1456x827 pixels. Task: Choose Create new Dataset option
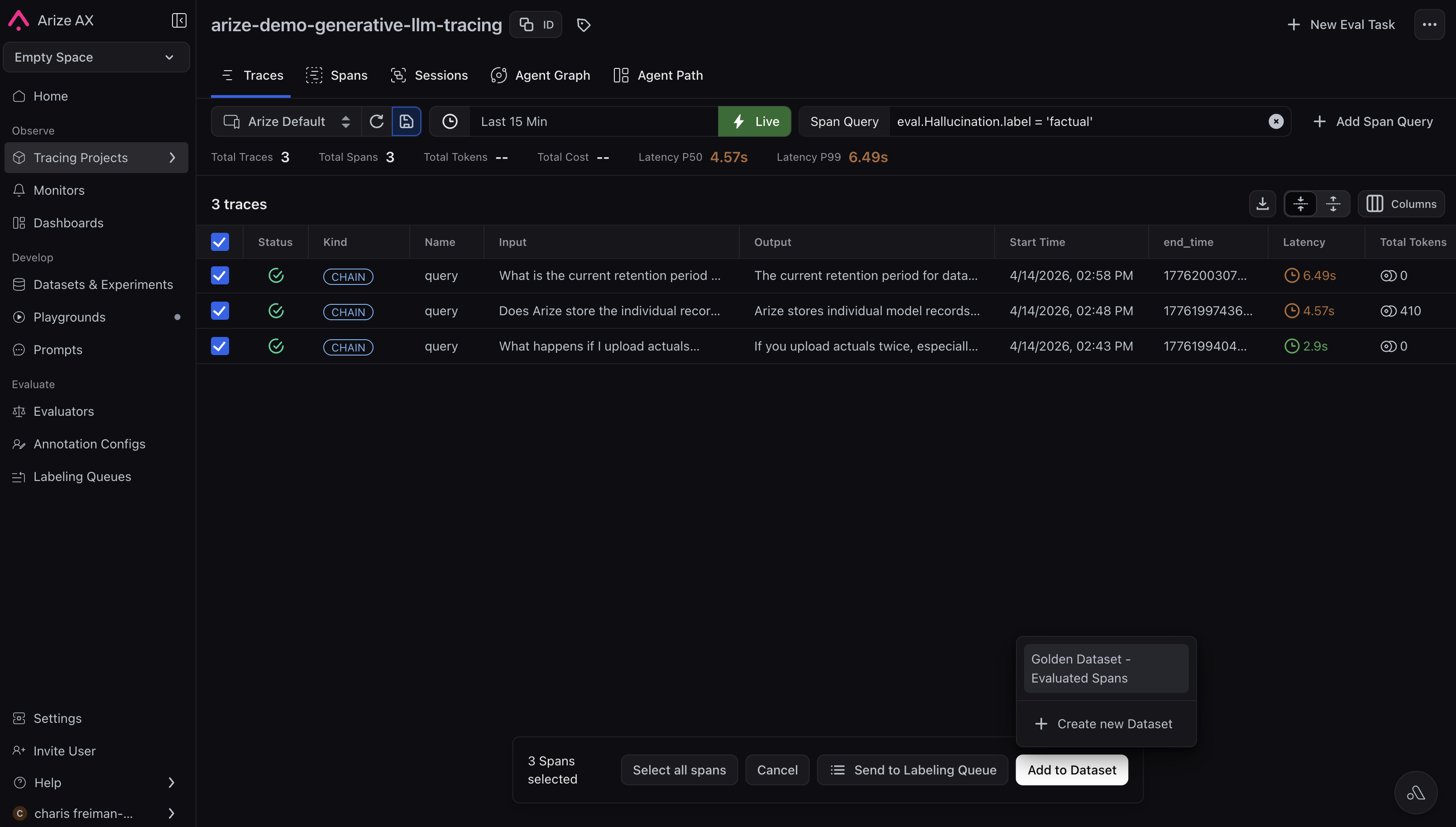(1106, 724)
